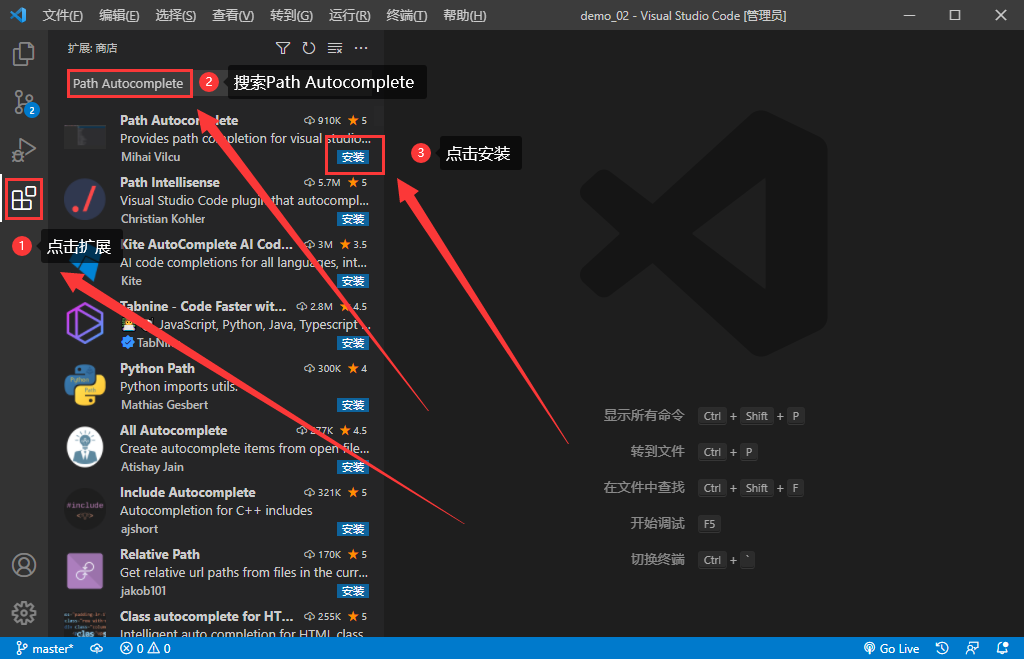This screenshot has height=659, width=1024.
Task: Open the 转到(G) menu
Action: click(x=291, y=16)
